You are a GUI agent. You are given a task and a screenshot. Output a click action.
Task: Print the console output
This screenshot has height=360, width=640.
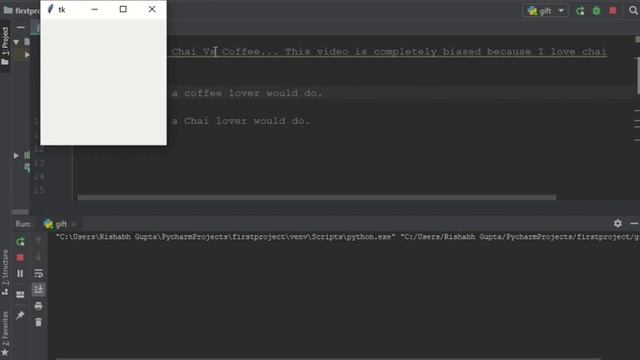[38, 306]
